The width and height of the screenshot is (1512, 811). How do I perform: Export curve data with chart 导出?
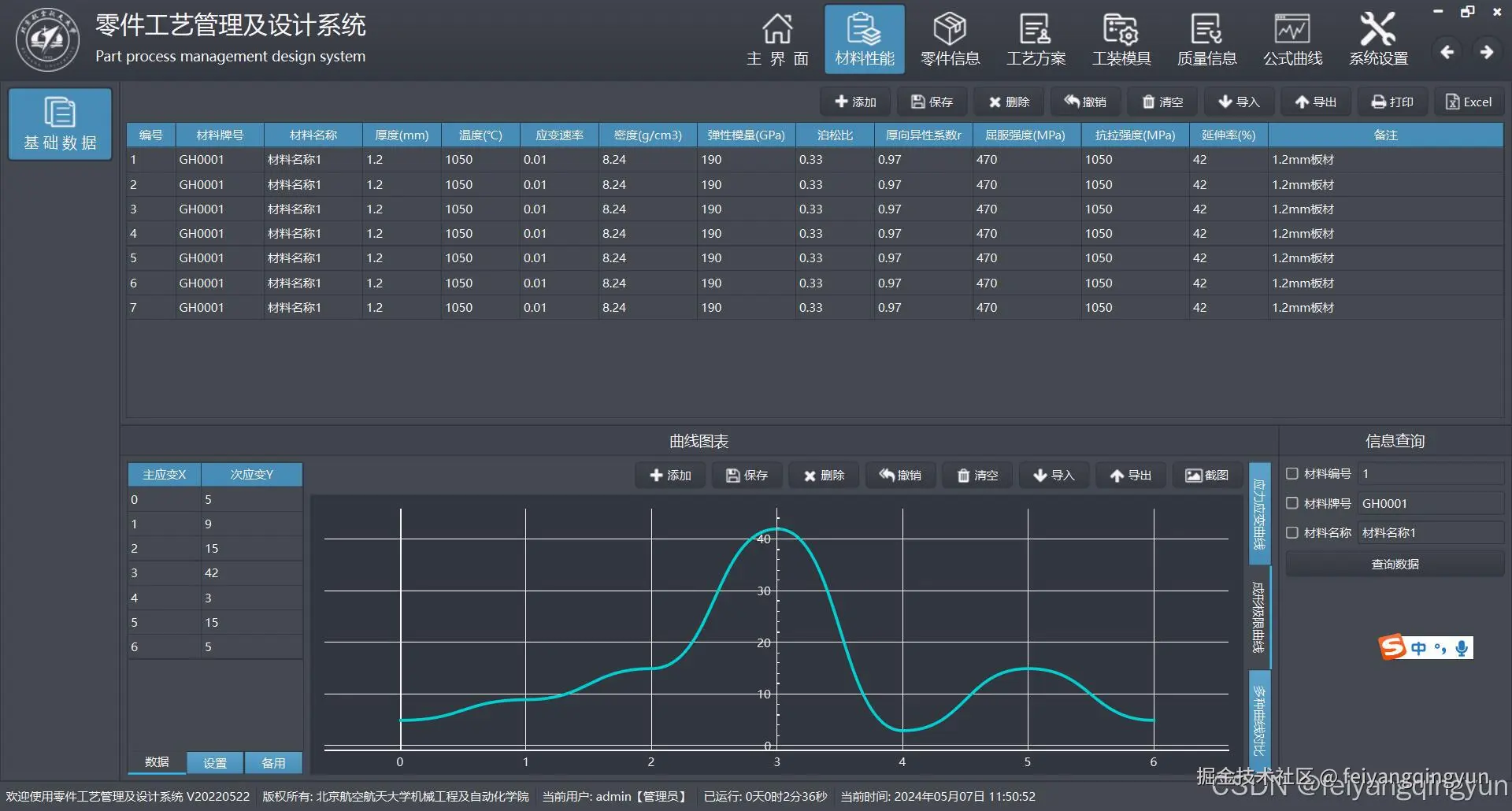(1131, 475)
